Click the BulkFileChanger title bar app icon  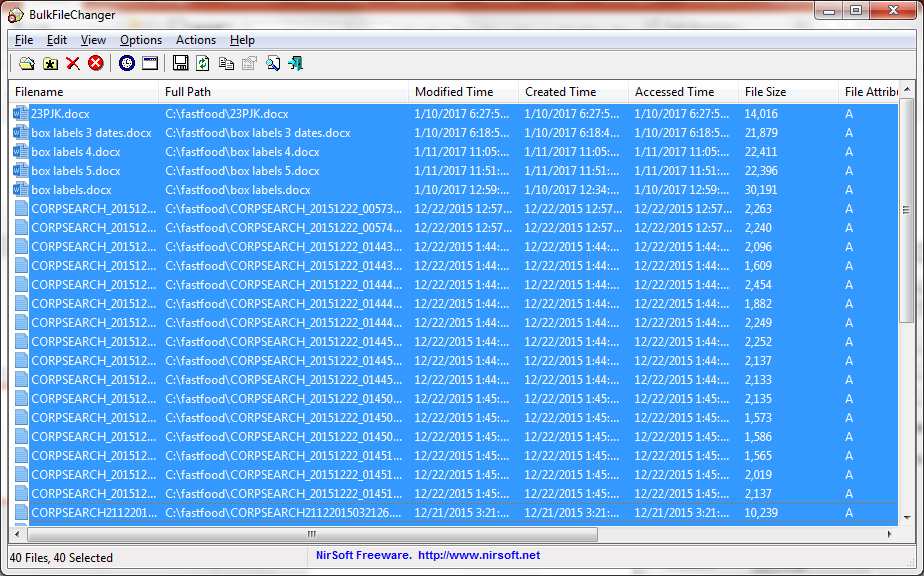pos(15,15)
